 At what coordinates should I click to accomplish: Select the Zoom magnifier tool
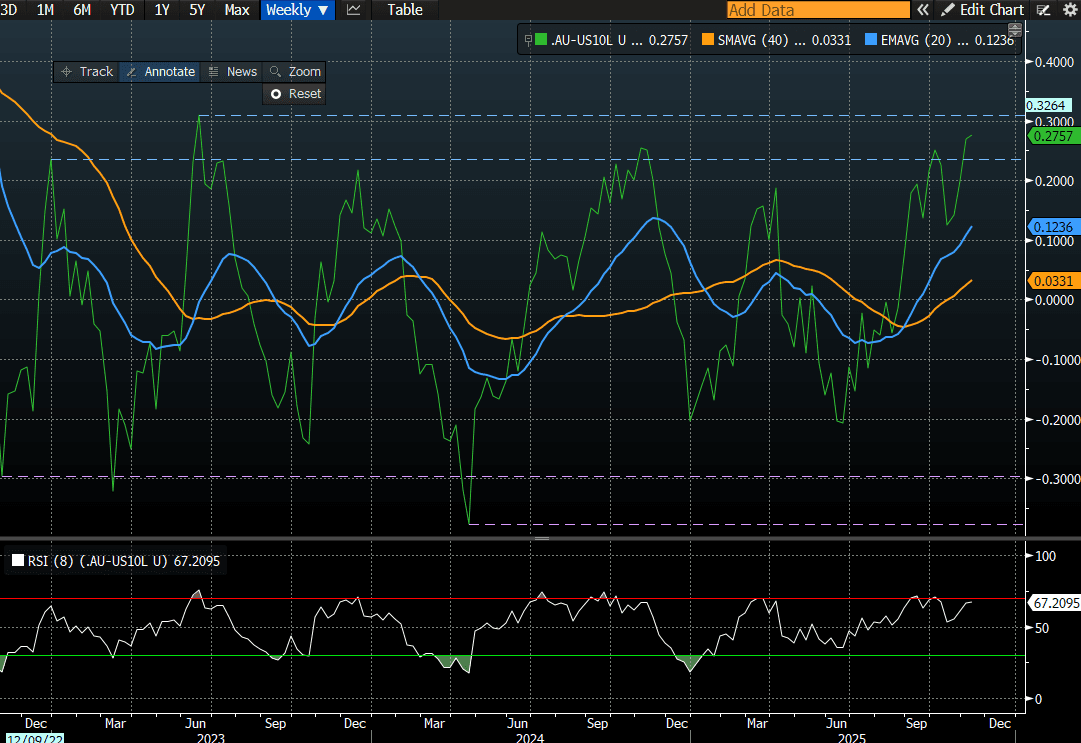[x=295, y=72]
